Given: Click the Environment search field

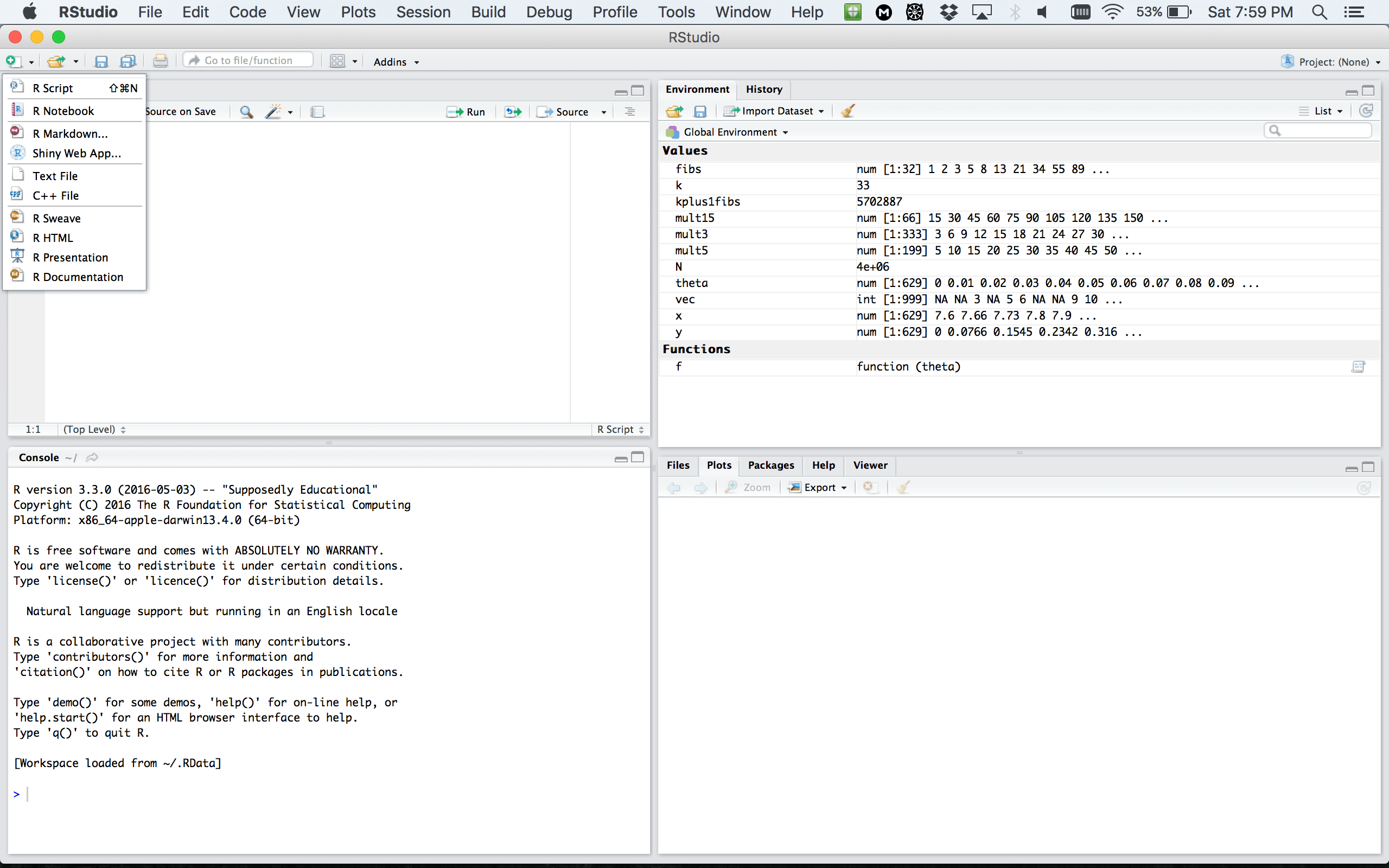Looking at the screenshot, I should [x=1317, y=130].
